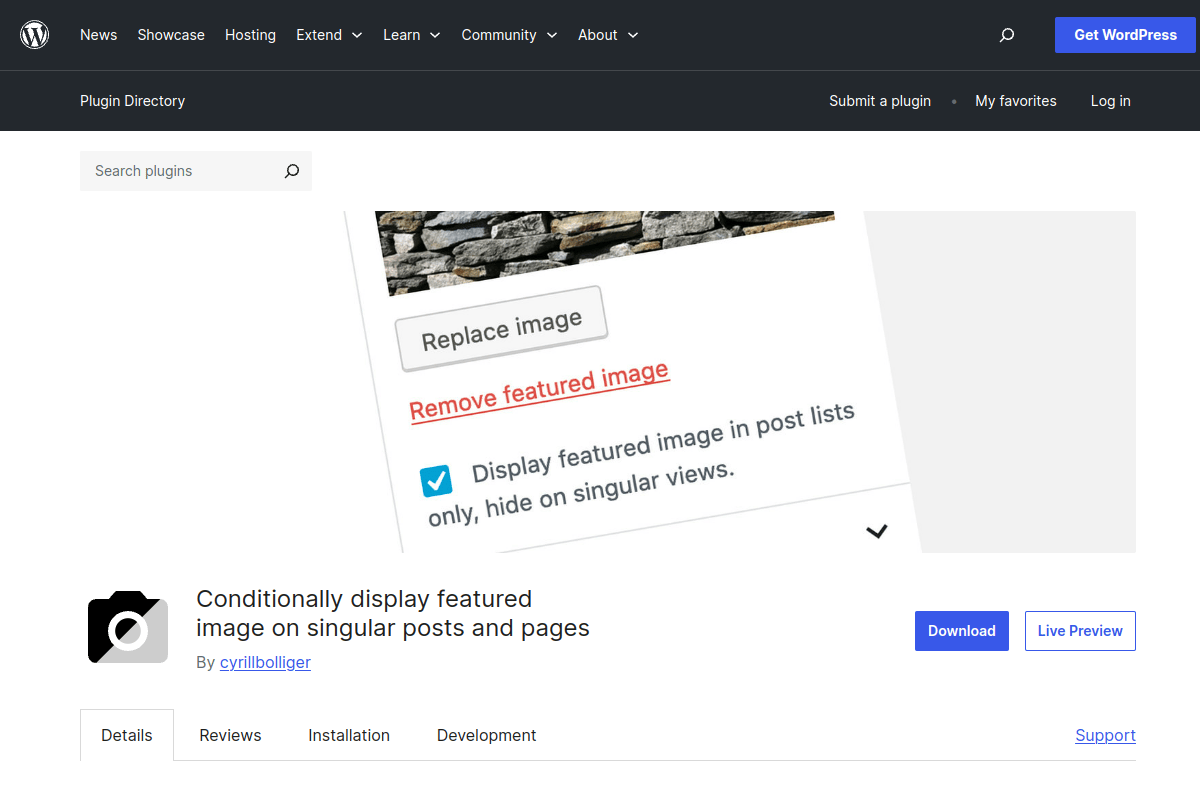Open the cyrillbolliger author profile
Viewport: 1200px width, 800px height.
click(265, 662)
